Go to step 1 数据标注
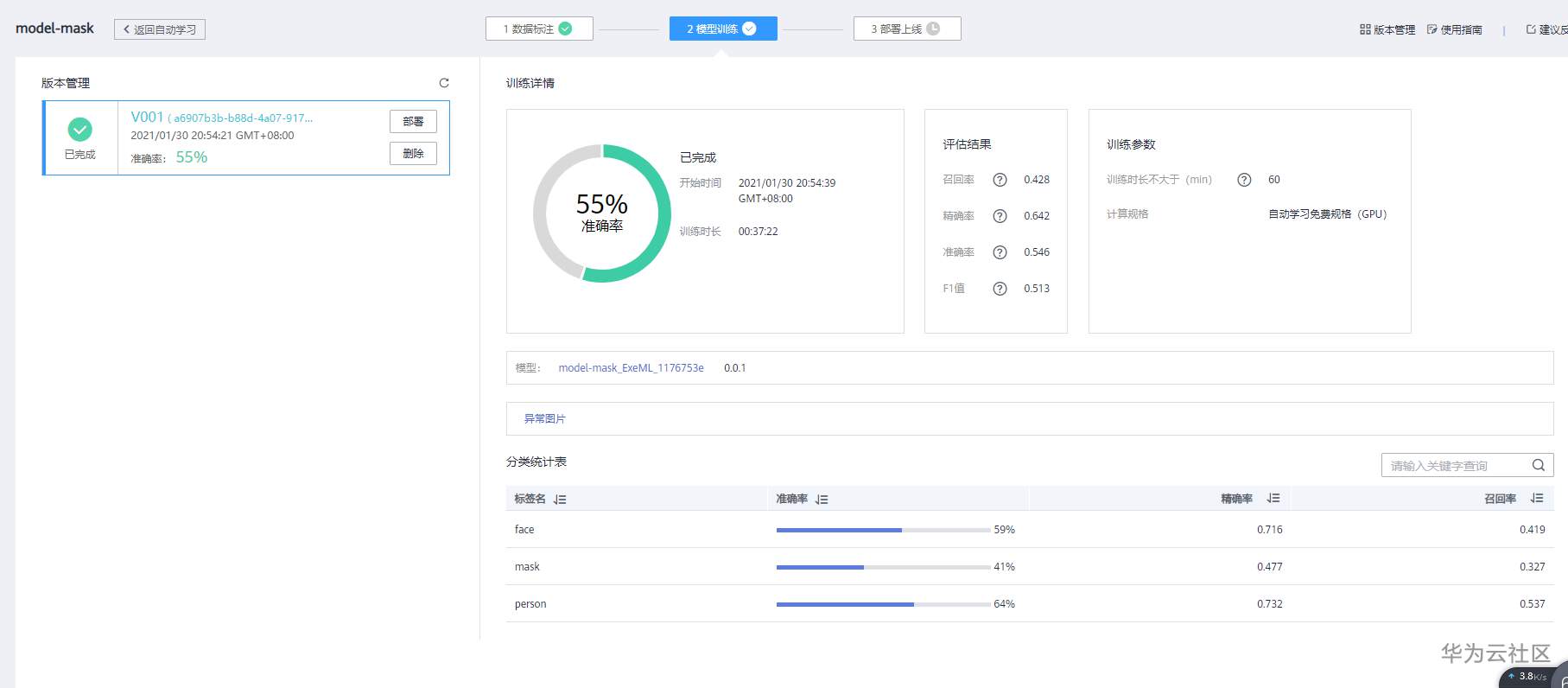 [x=539, y=29]
